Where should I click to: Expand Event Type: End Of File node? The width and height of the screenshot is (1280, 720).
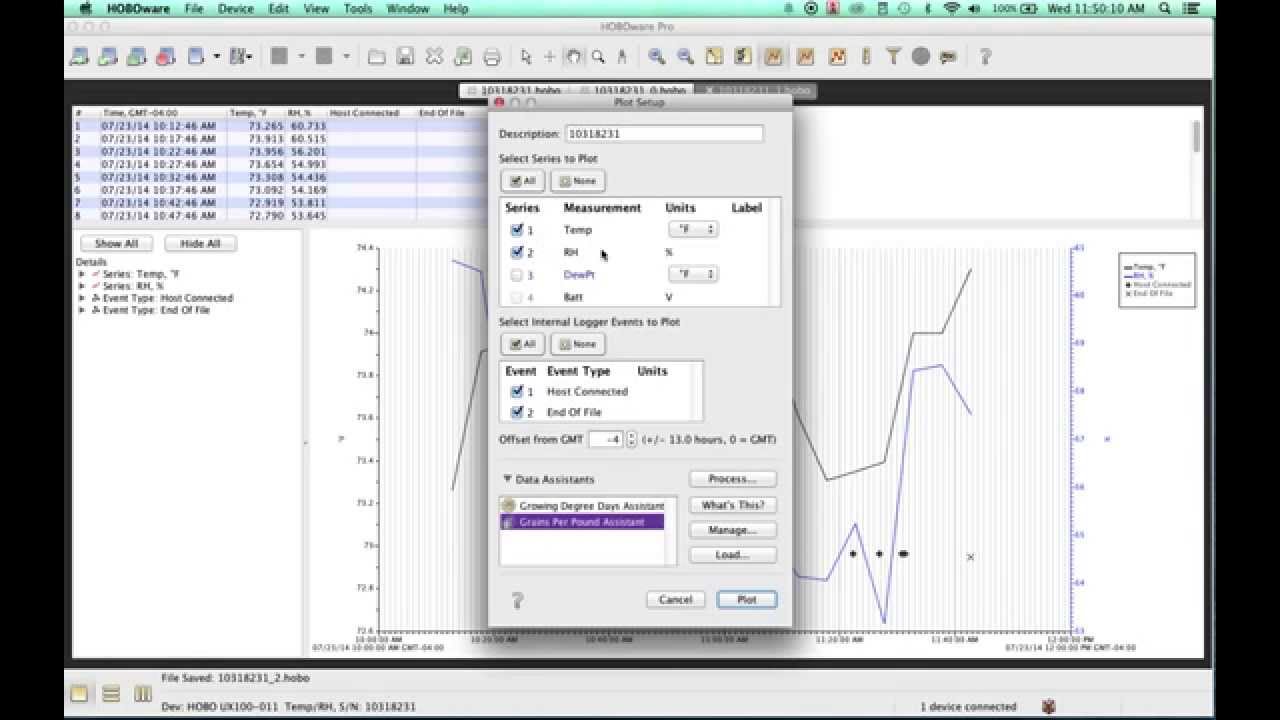pos(82,310)
